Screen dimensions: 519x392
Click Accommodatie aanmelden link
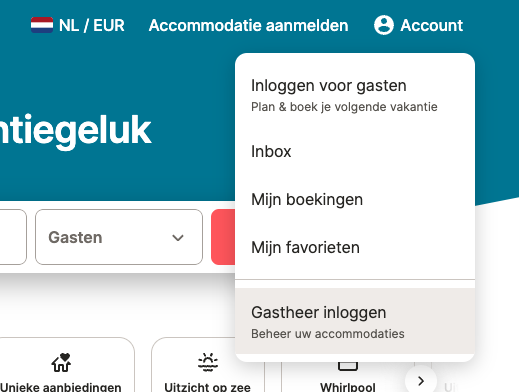tap(248, 25)
